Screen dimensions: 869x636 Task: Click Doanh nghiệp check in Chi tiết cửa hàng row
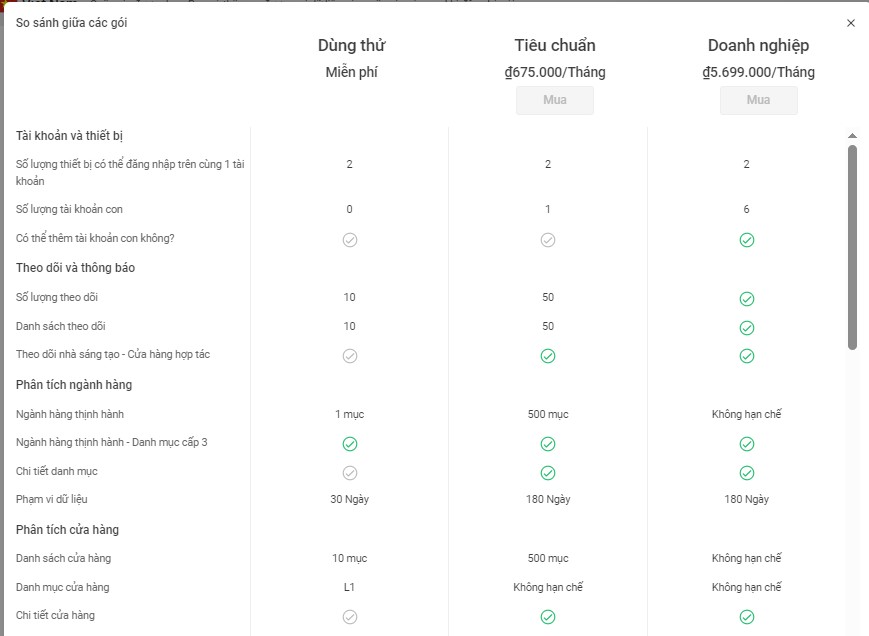tap(746, 617)
